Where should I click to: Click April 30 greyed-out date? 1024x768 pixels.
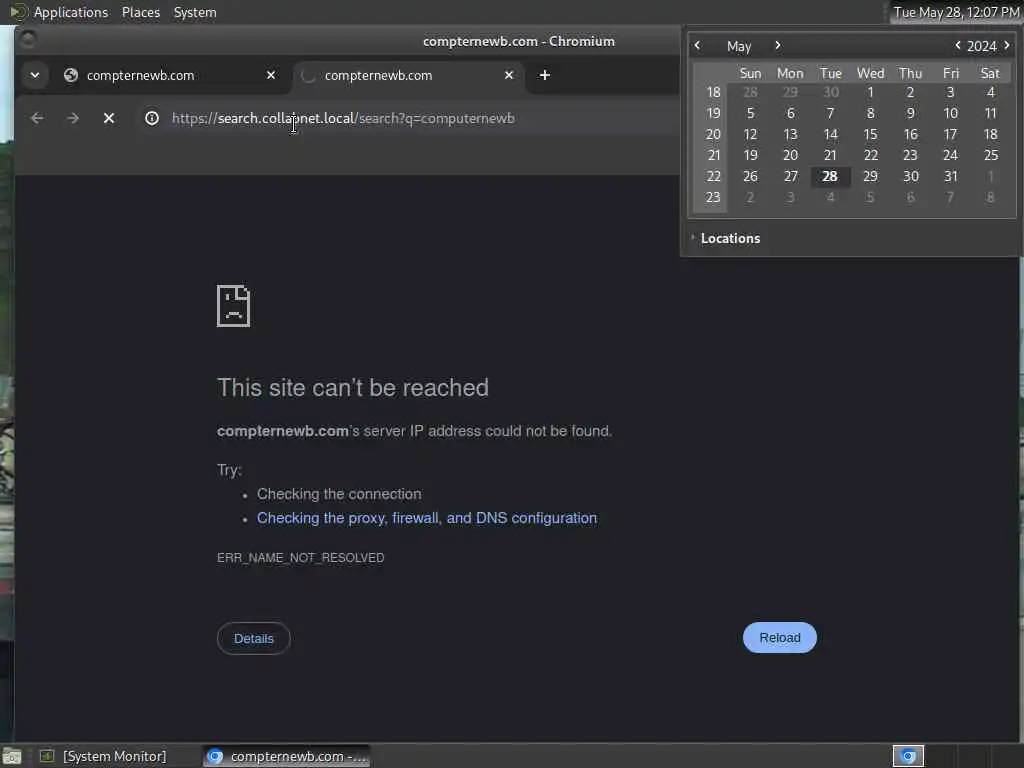830,92
